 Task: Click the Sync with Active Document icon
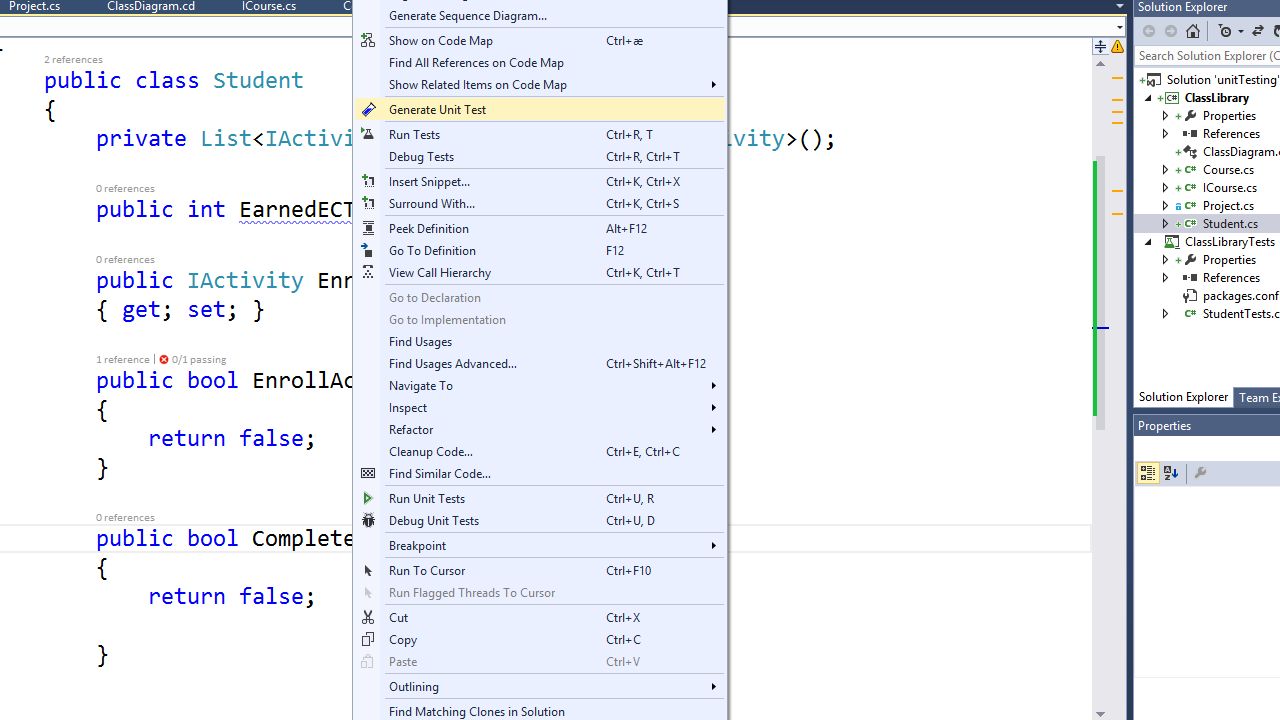pos(1258,31)
